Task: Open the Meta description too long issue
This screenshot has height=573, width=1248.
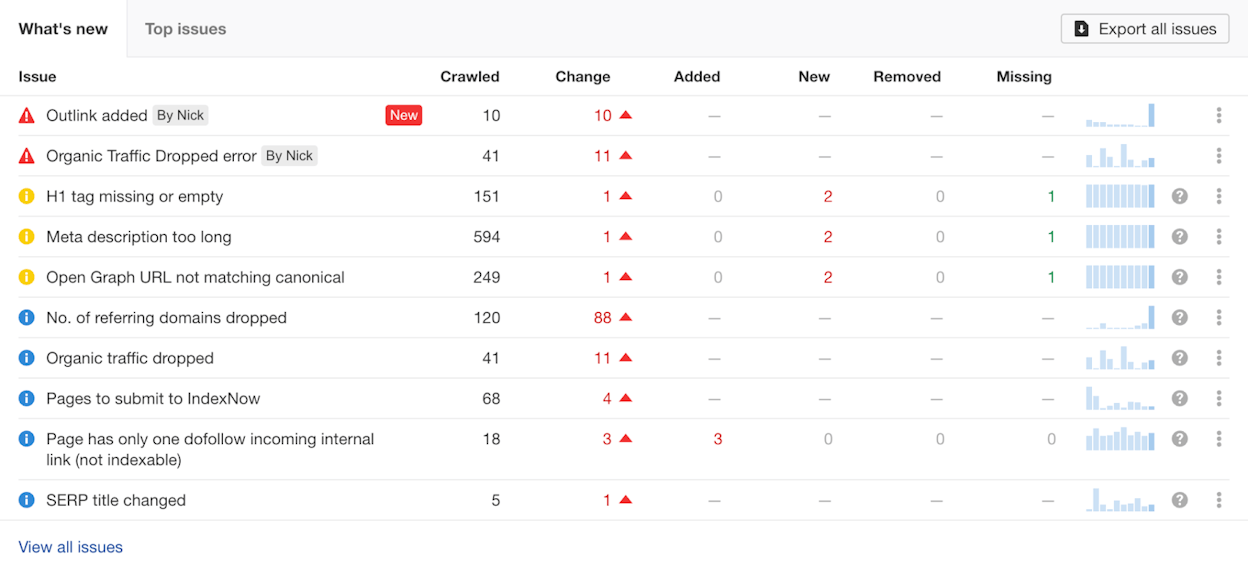Action: pyautogui.click(x=139, y=237)
